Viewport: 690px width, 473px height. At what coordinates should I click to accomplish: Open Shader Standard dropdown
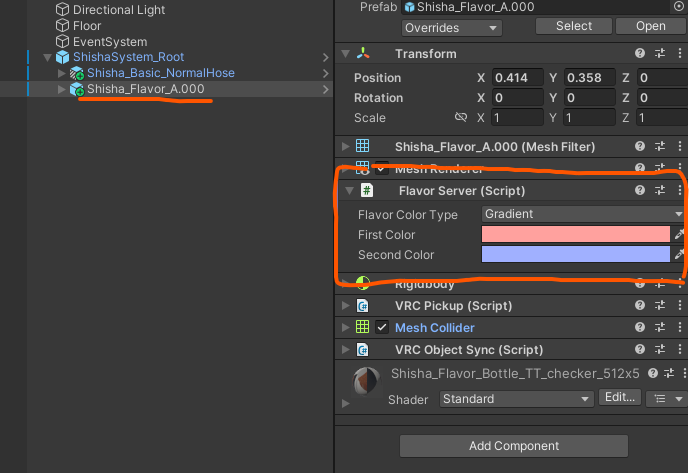point(517,399)
